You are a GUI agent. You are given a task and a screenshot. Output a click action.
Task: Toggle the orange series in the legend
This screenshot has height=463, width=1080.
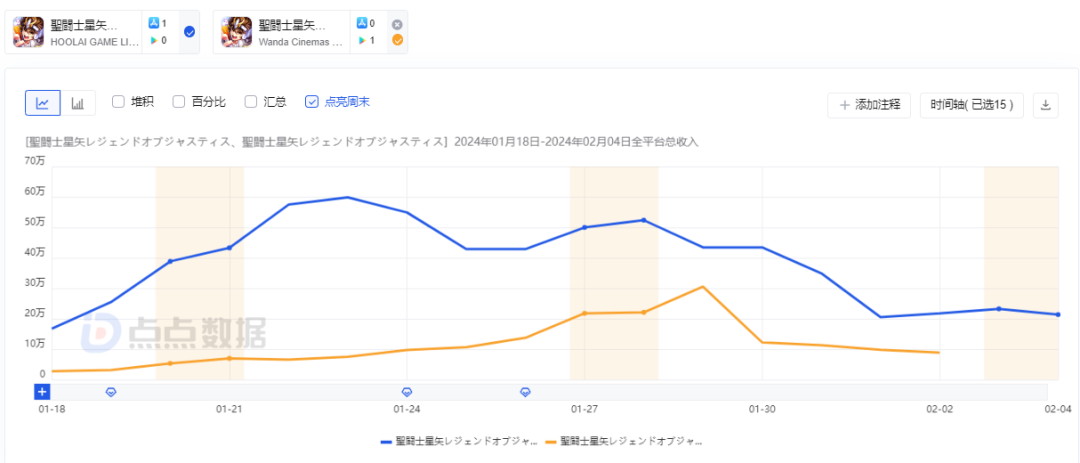624,441
